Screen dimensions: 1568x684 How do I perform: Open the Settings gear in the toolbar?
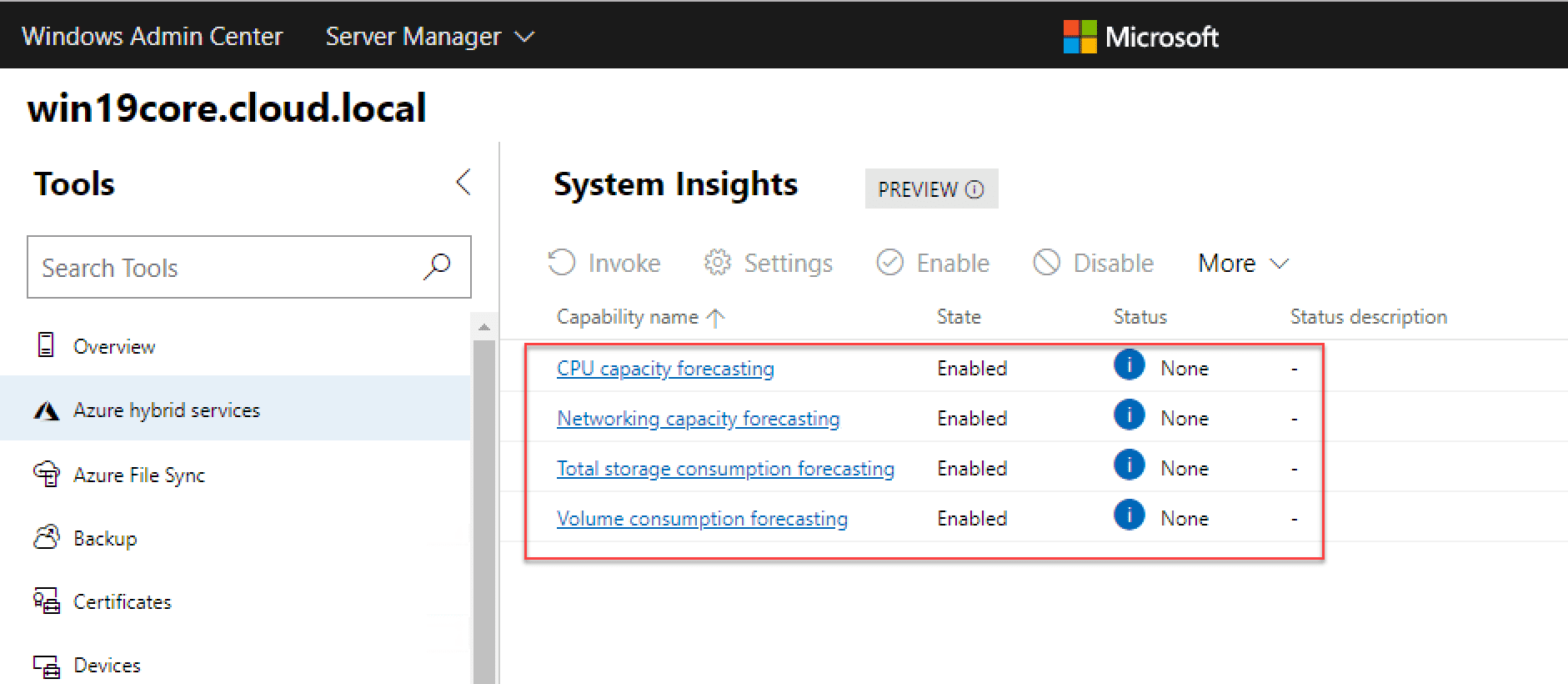click(717, 263)
